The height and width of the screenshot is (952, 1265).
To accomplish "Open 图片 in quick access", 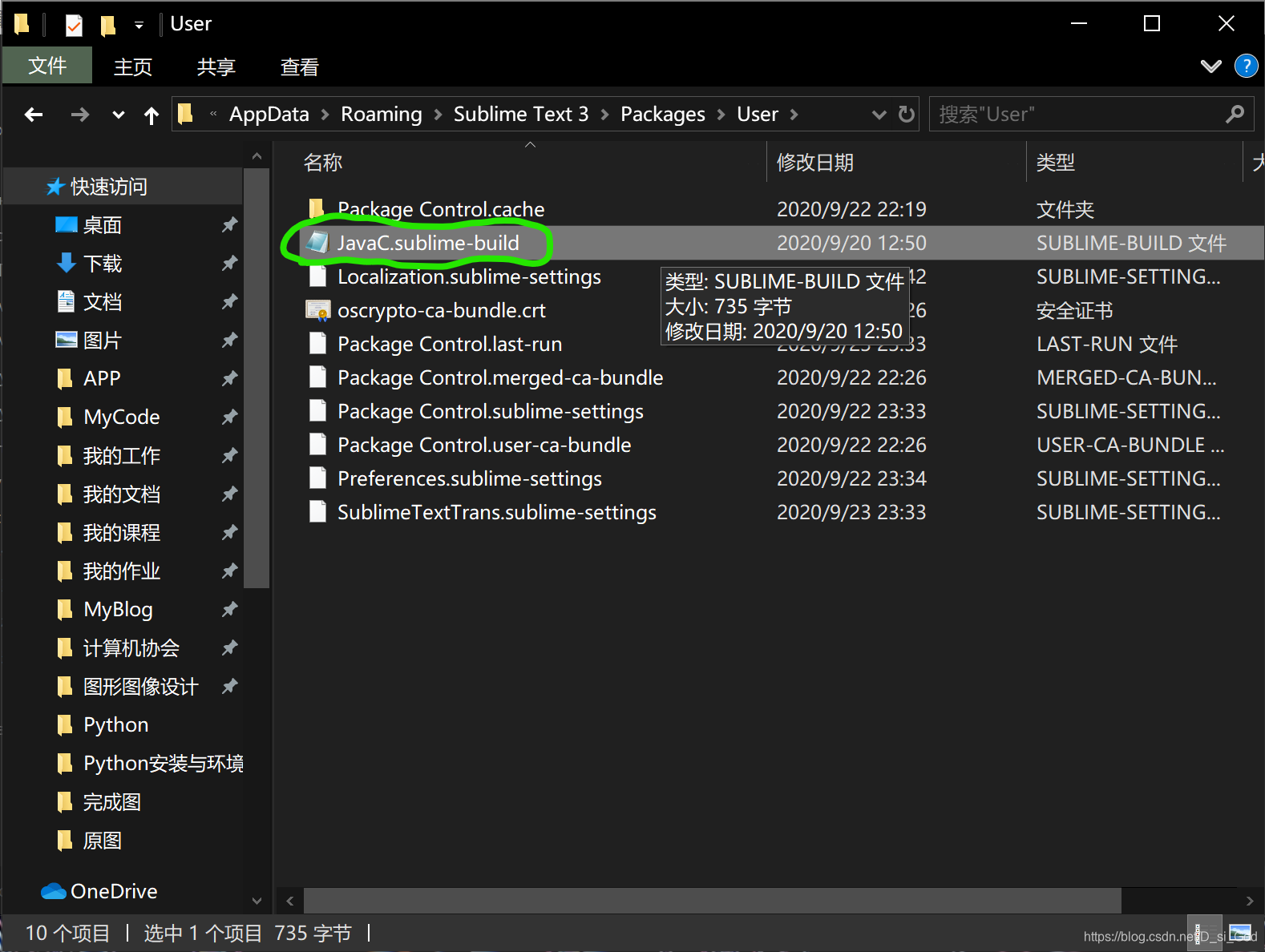I will (x=102, y=341).
